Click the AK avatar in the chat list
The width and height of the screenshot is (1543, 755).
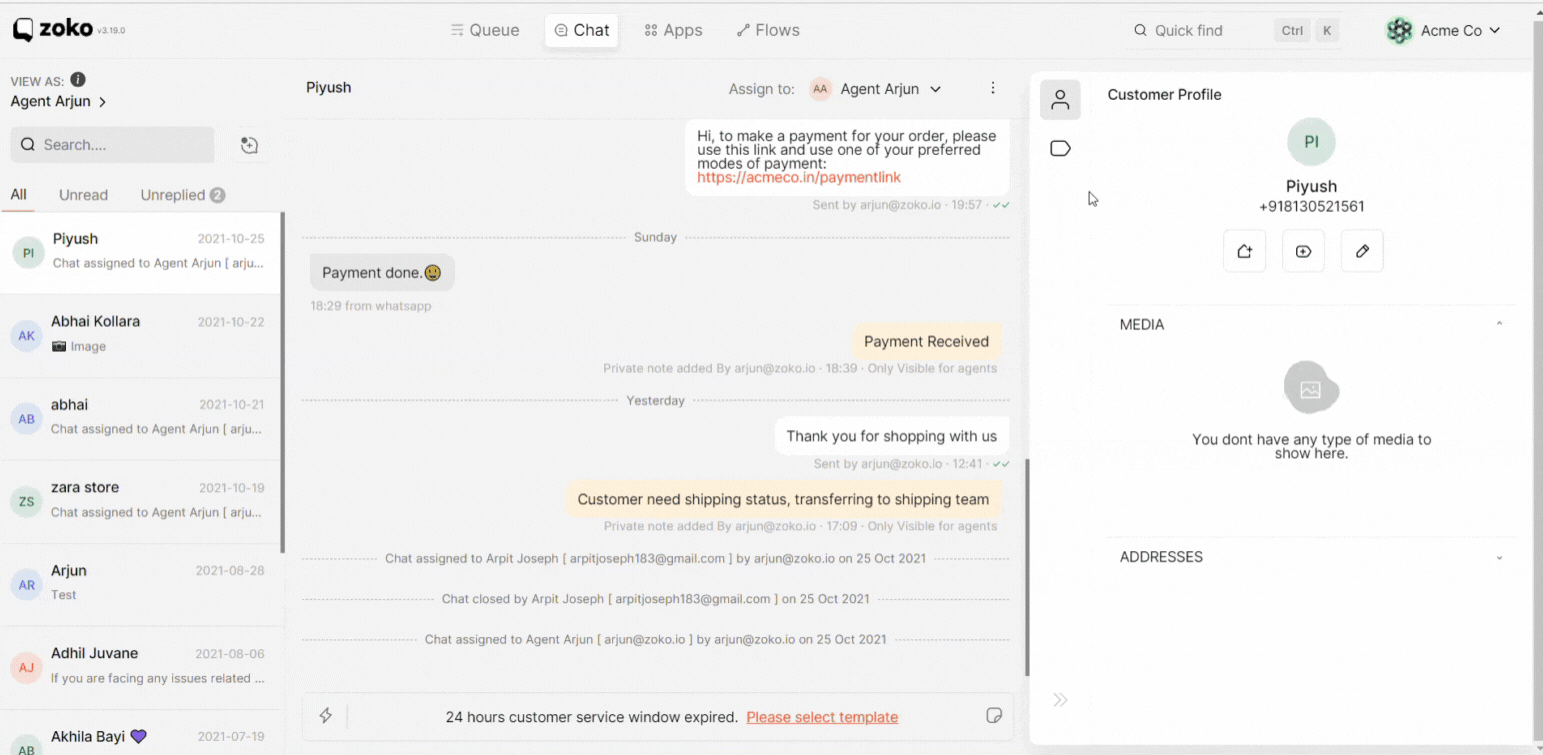coord(27,336)
